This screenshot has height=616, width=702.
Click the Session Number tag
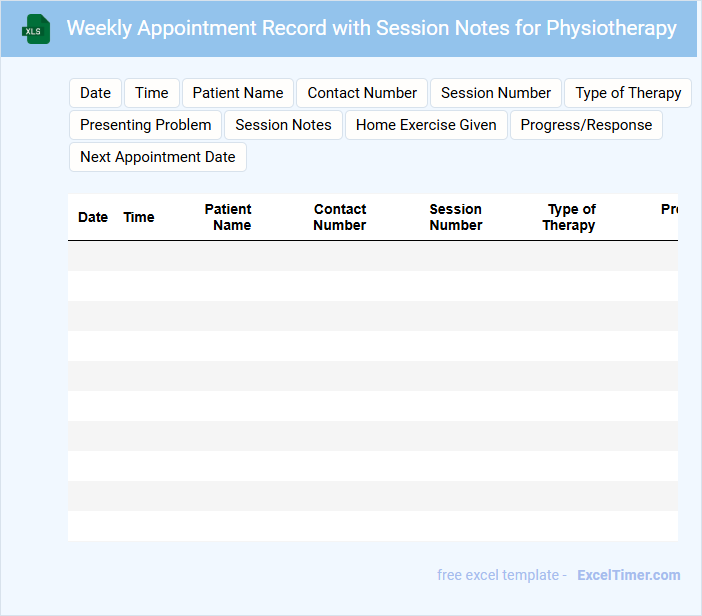pos(496,93)
